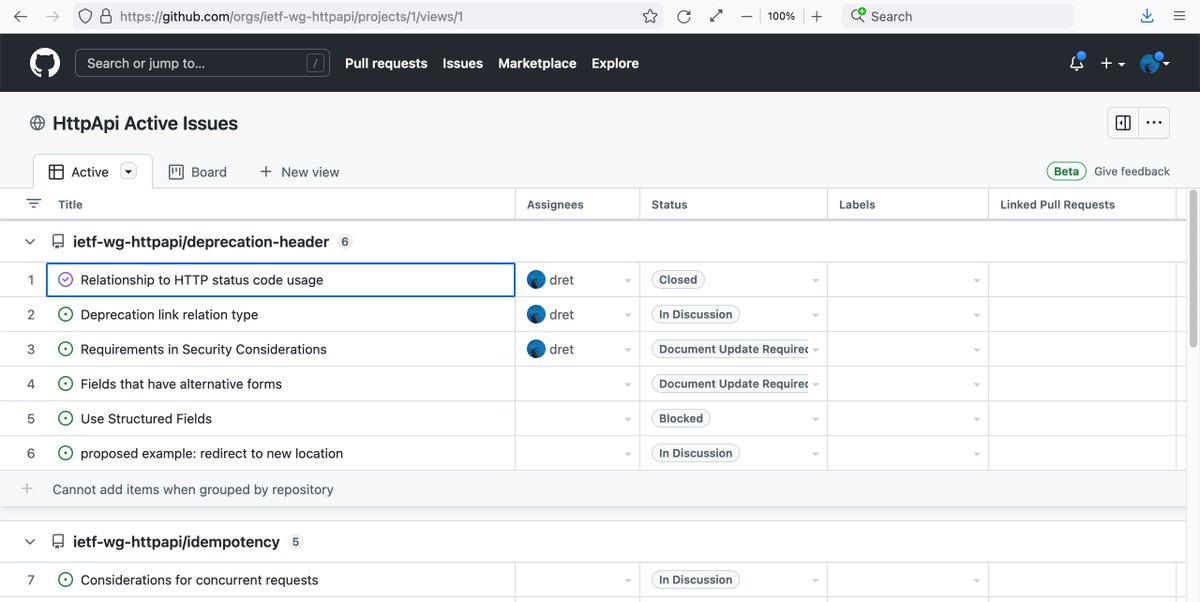The height and width of the screenshot is (602, 1200).
Task: Open the notifications bell
Action: click(x=1077, y=63)
